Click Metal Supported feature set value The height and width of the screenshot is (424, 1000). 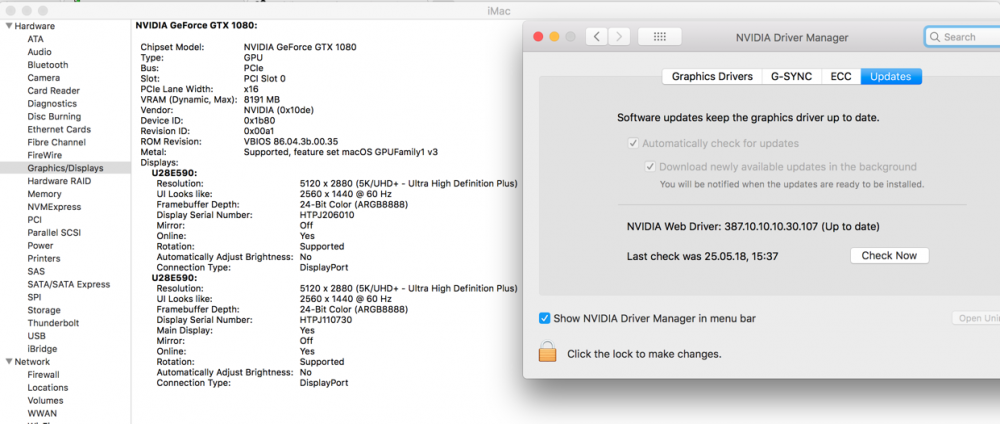341,152
